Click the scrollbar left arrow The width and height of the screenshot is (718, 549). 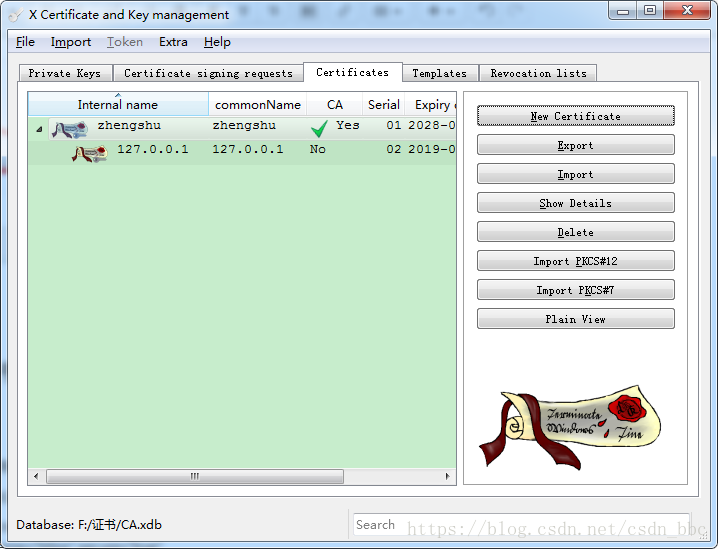pos(36,476)
